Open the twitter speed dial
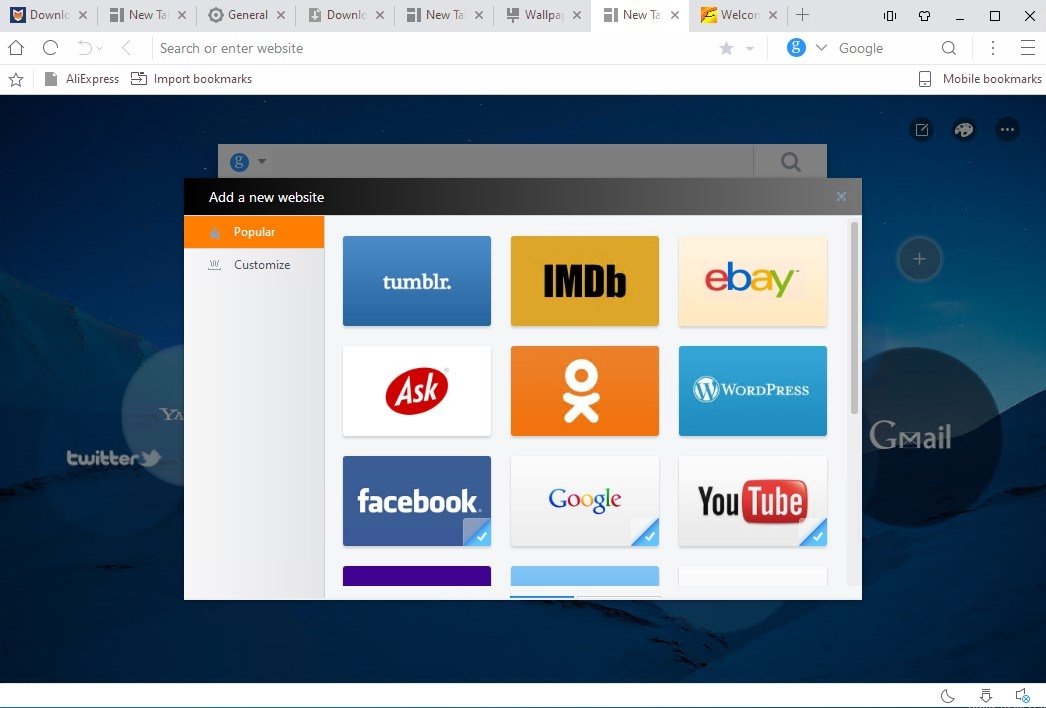1046x708 pixels. pos(113,458)
